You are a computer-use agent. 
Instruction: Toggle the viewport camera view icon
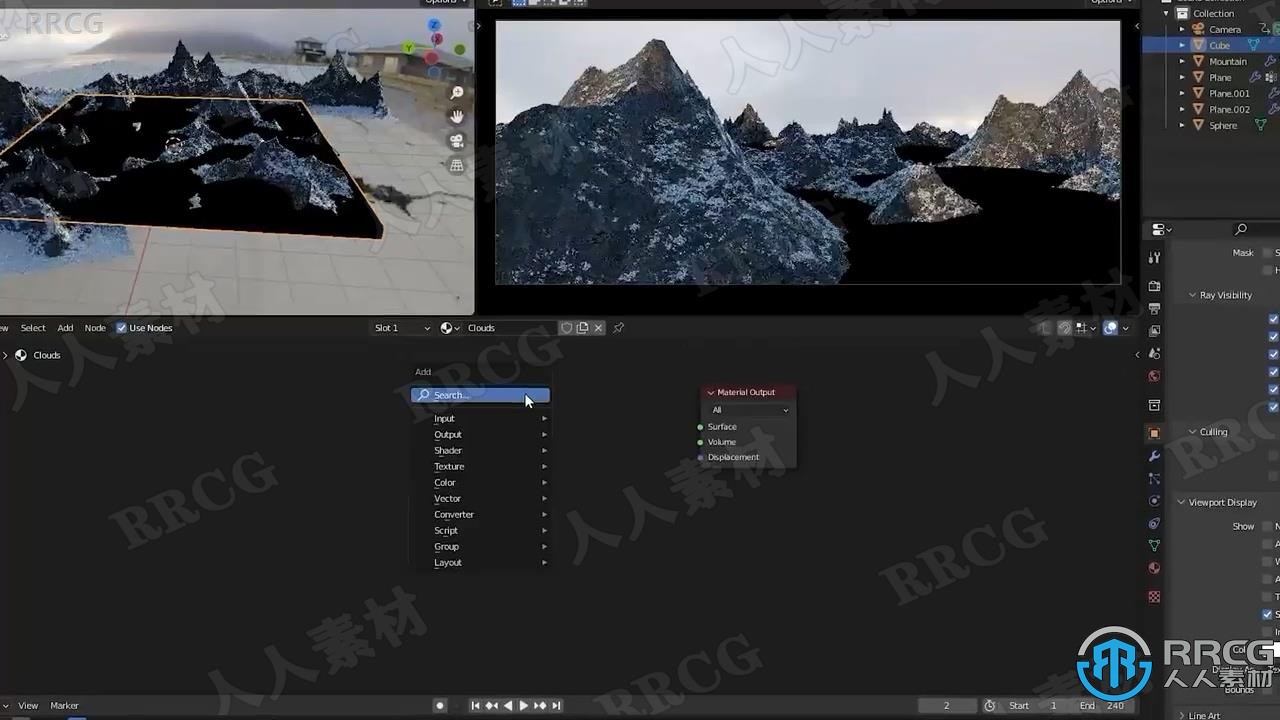coord(457,141)
